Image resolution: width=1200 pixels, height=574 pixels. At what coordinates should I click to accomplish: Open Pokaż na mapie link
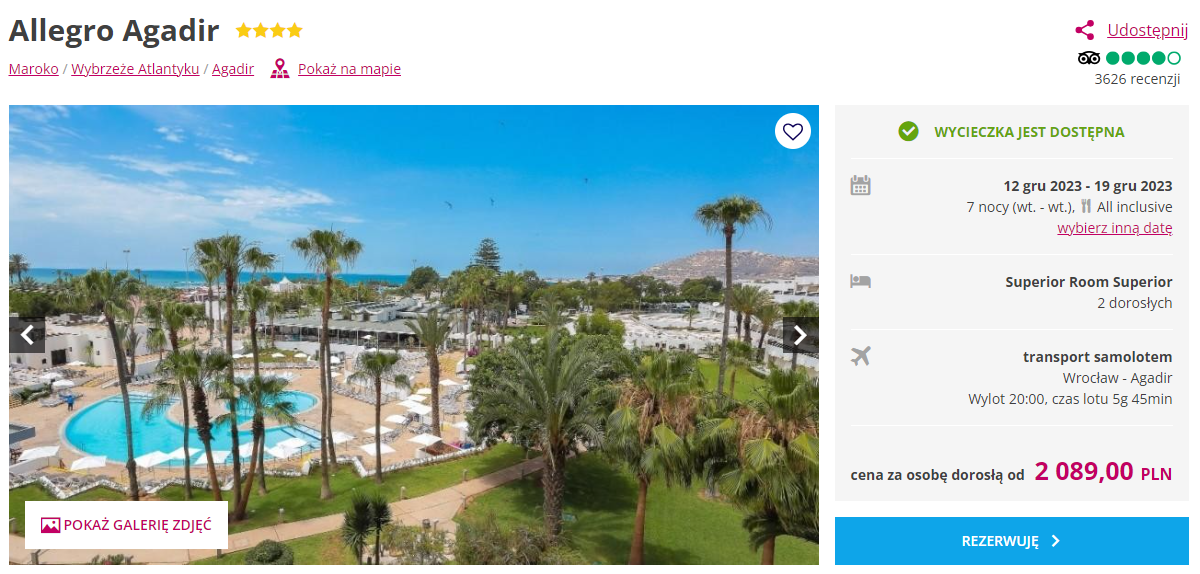pyautogui.click(x=349, y=69)
